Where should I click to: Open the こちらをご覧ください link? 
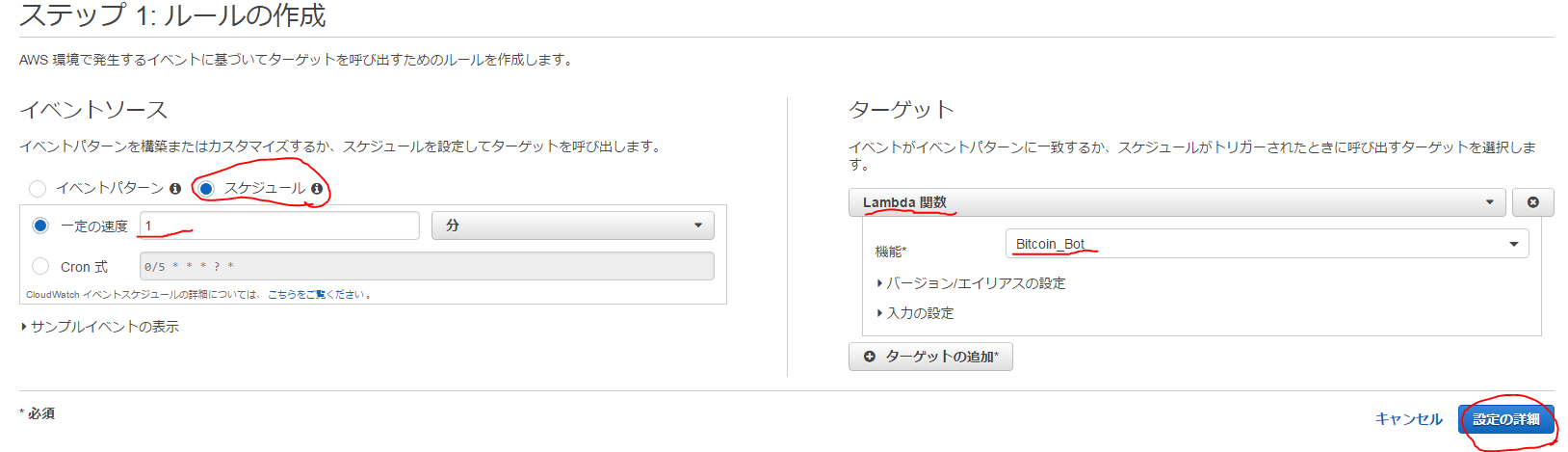316,295
